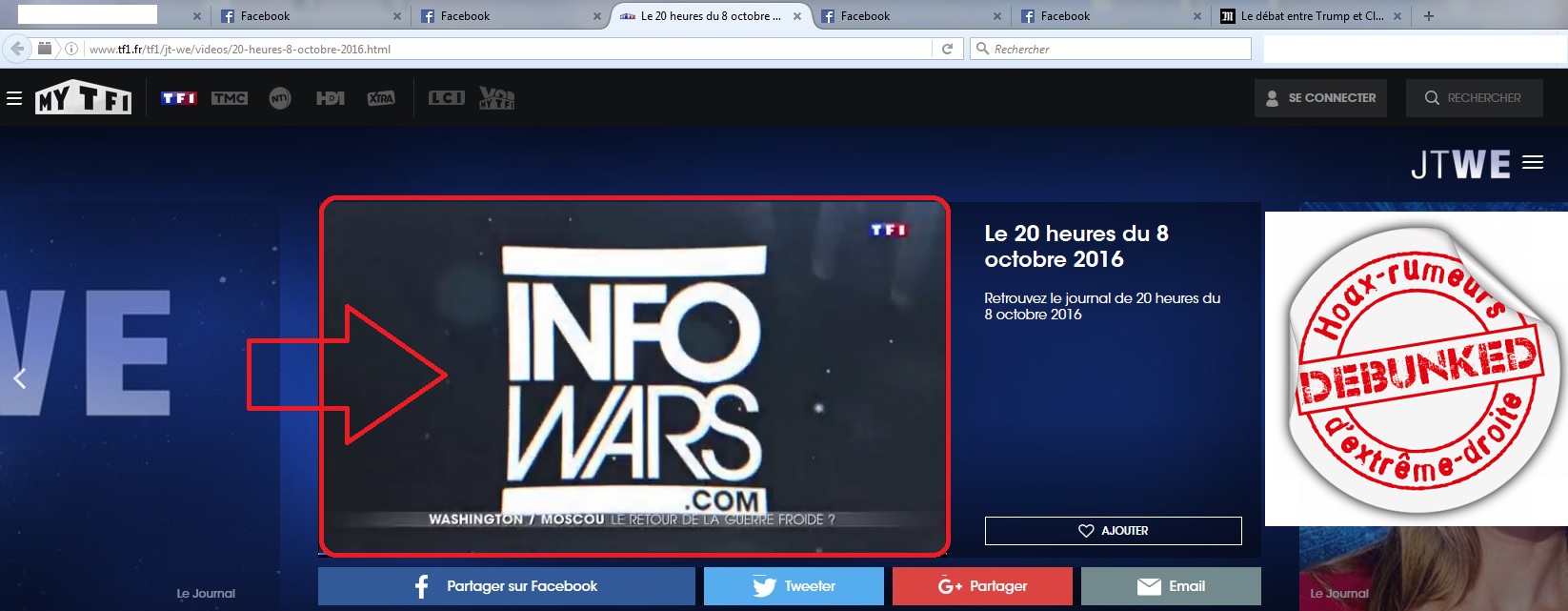This screenshot has height=611, width=1568.
Task: Go to previous slide with left chevron
Action: (x=19, y=378)
